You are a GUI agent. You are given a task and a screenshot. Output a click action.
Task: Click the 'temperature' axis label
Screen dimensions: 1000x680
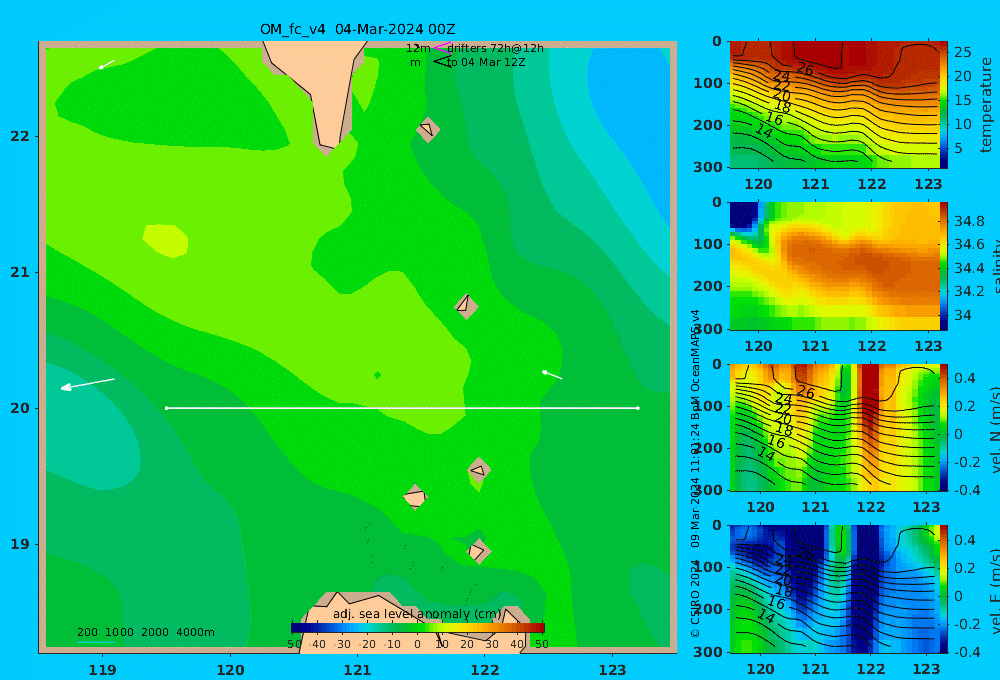[x=986, y=105]
